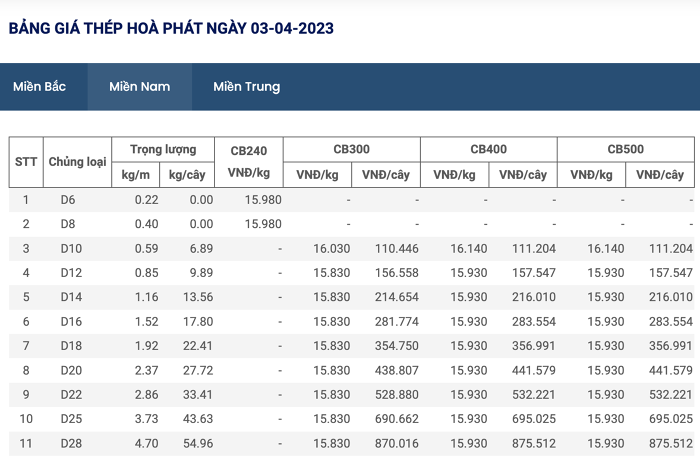Click the Trọng lượng header cell
Viewport: 700px width, 464px height.
pyautogui.click(x=163, y=149)
